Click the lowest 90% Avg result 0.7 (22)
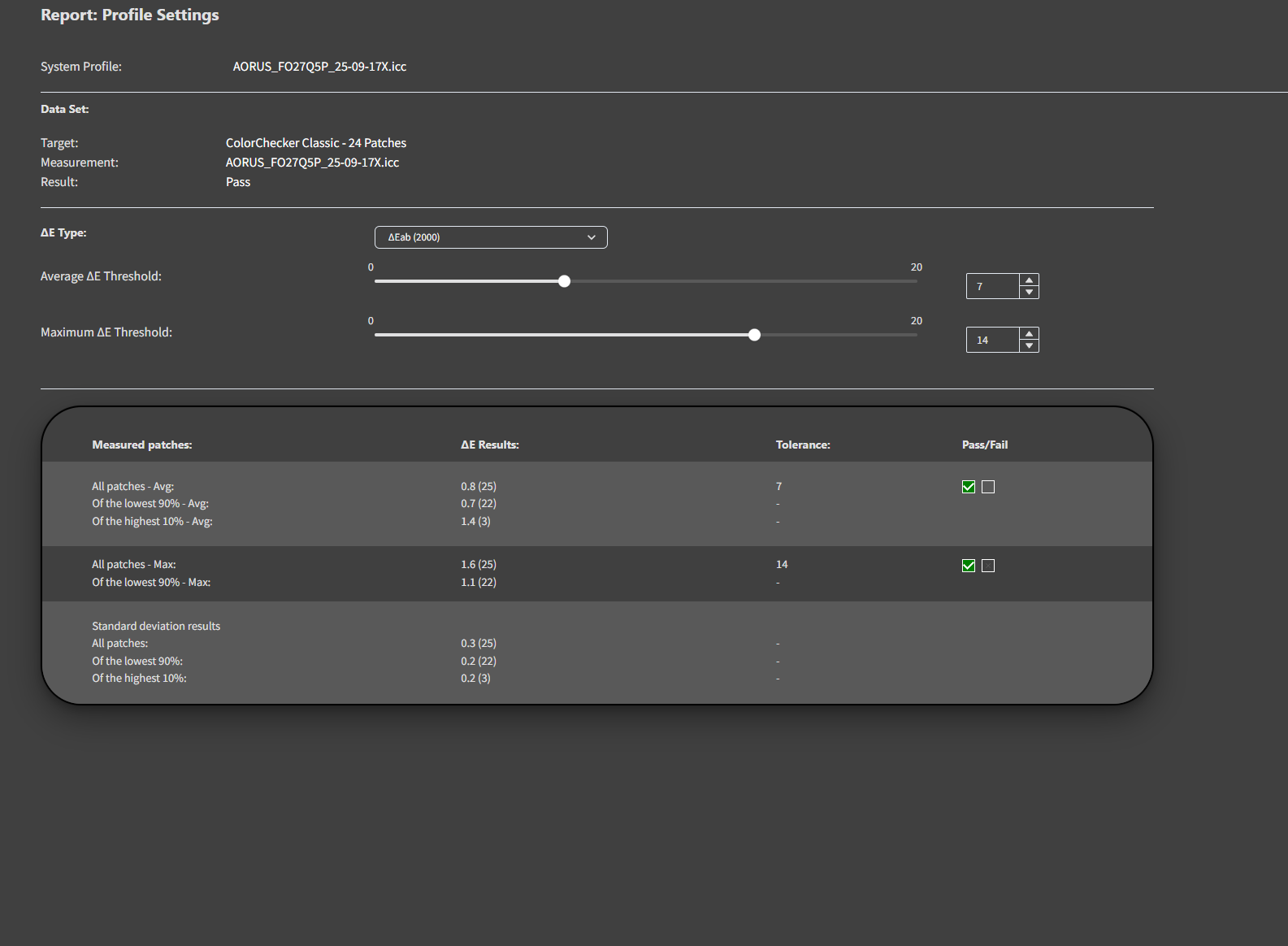Screen dimensions: 1288x946 point(479,504)
